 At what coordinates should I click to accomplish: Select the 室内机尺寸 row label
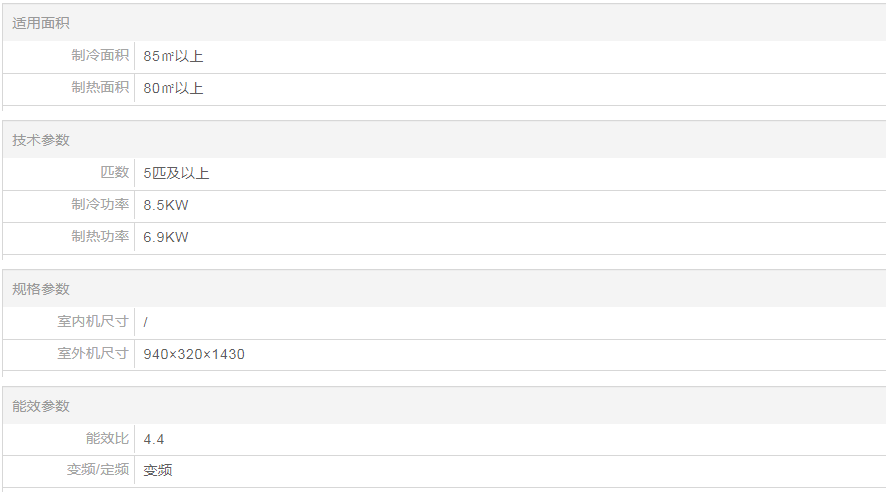coord(93,321)
